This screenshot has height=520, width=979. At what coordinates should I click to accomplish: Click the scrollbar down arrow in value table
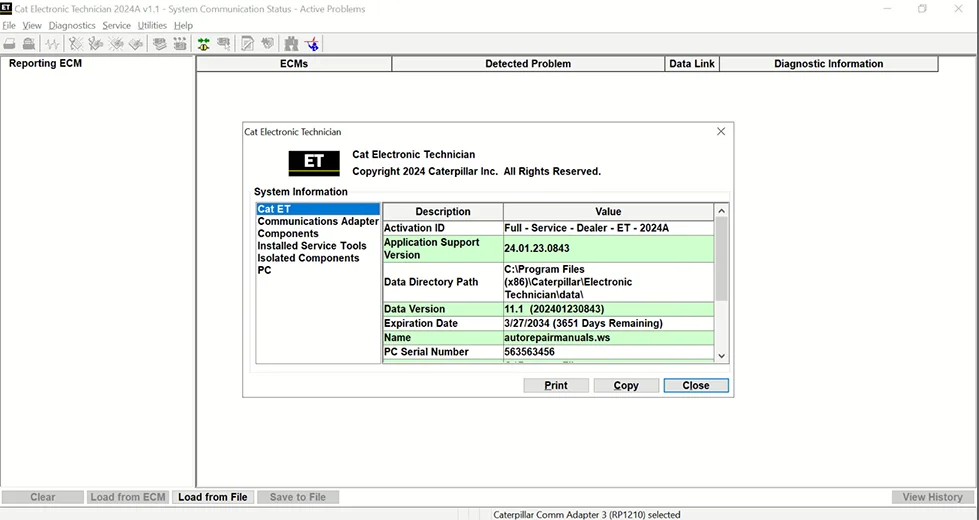[722, 355]
